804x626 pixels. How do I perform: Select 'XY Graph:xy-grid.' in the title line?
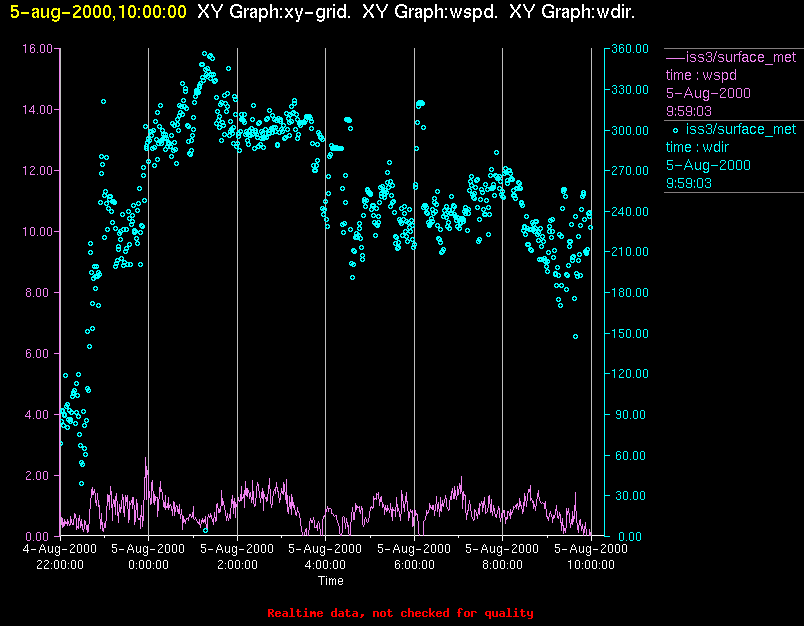point(274,12)
